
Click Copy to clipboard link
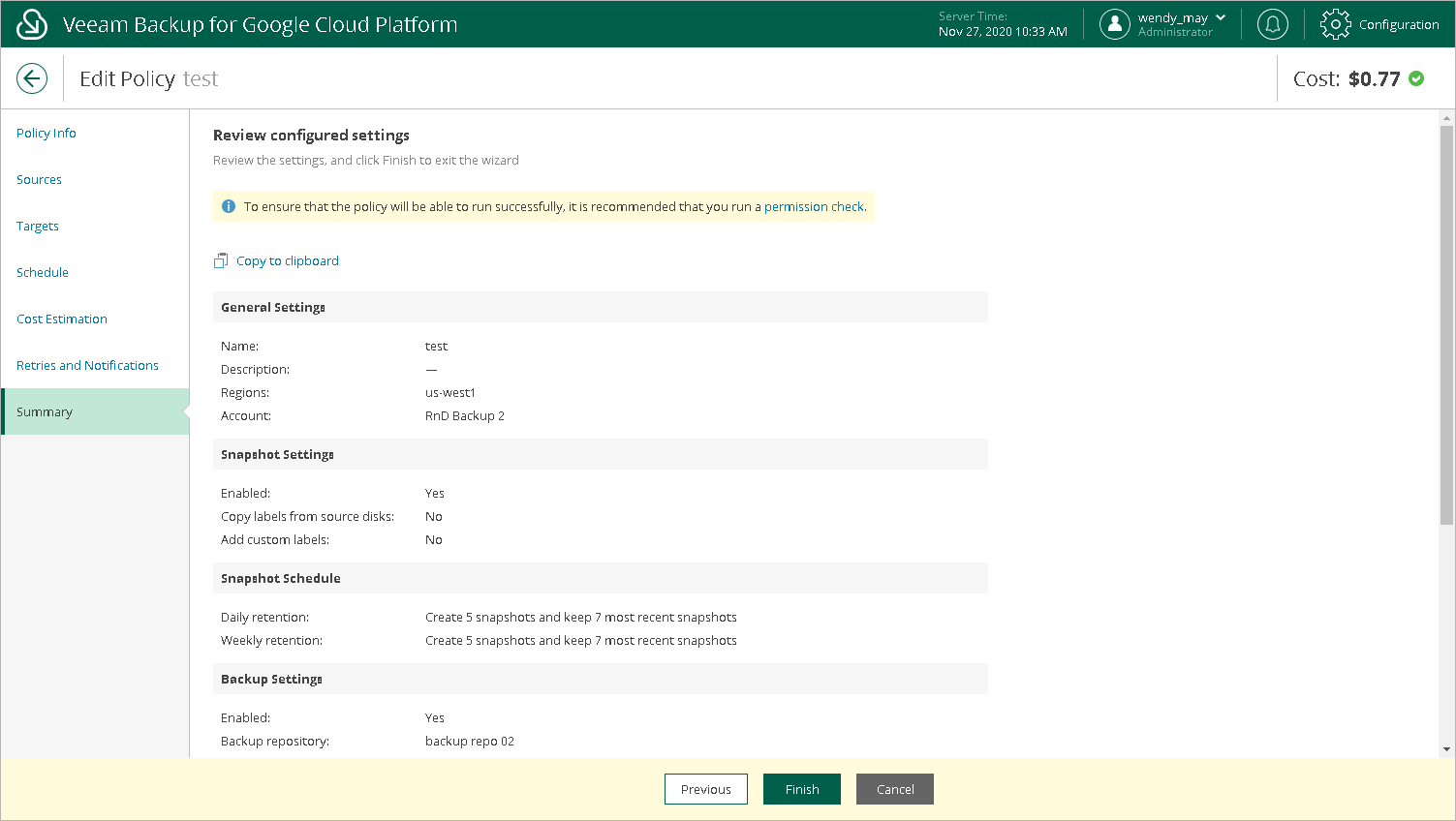click(288, 261)
